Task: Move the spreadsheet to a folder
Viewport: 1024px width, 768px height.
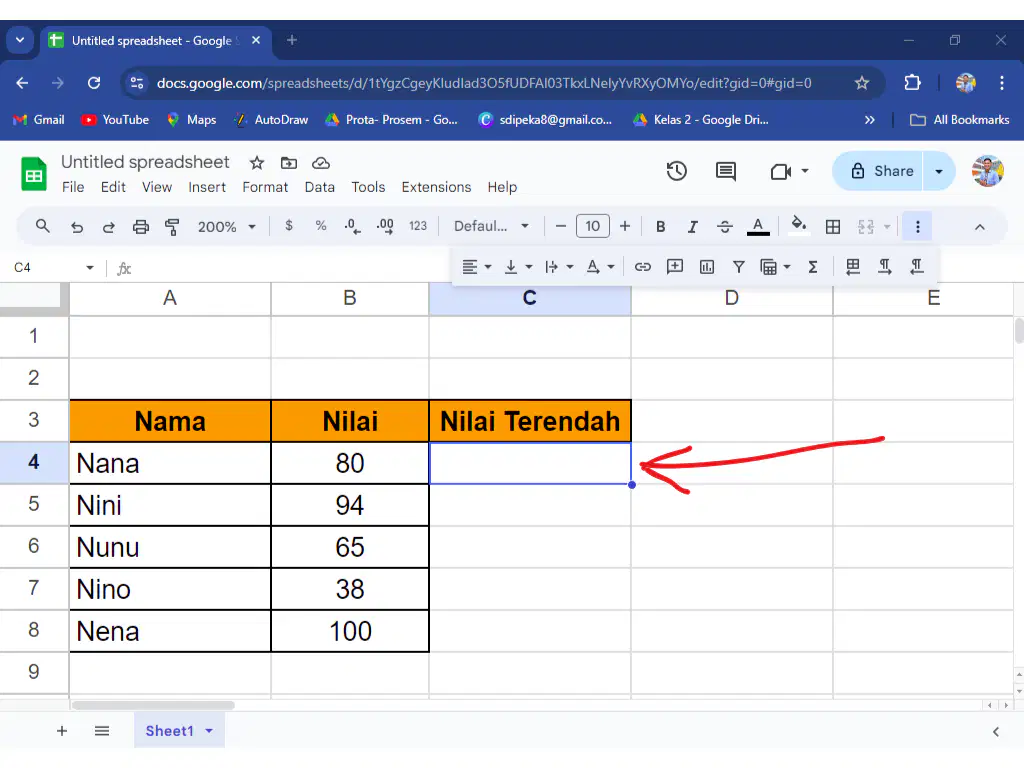Action: click(289, 163)
